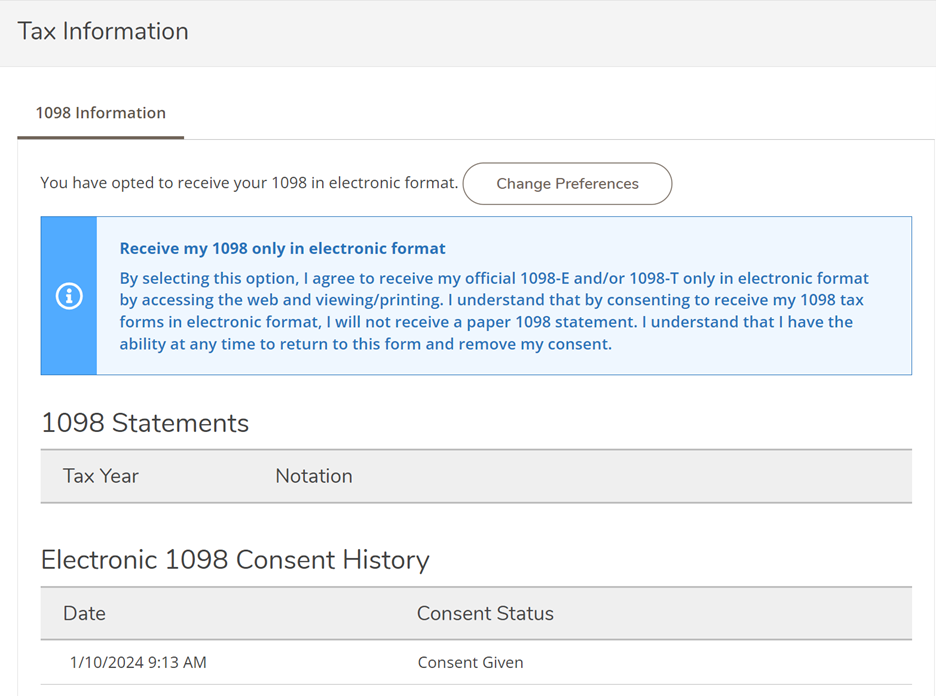Click the 1098 Statements section heading
Image resolution: width=936 pixels, height=696 pixels.
pos(145,423)
